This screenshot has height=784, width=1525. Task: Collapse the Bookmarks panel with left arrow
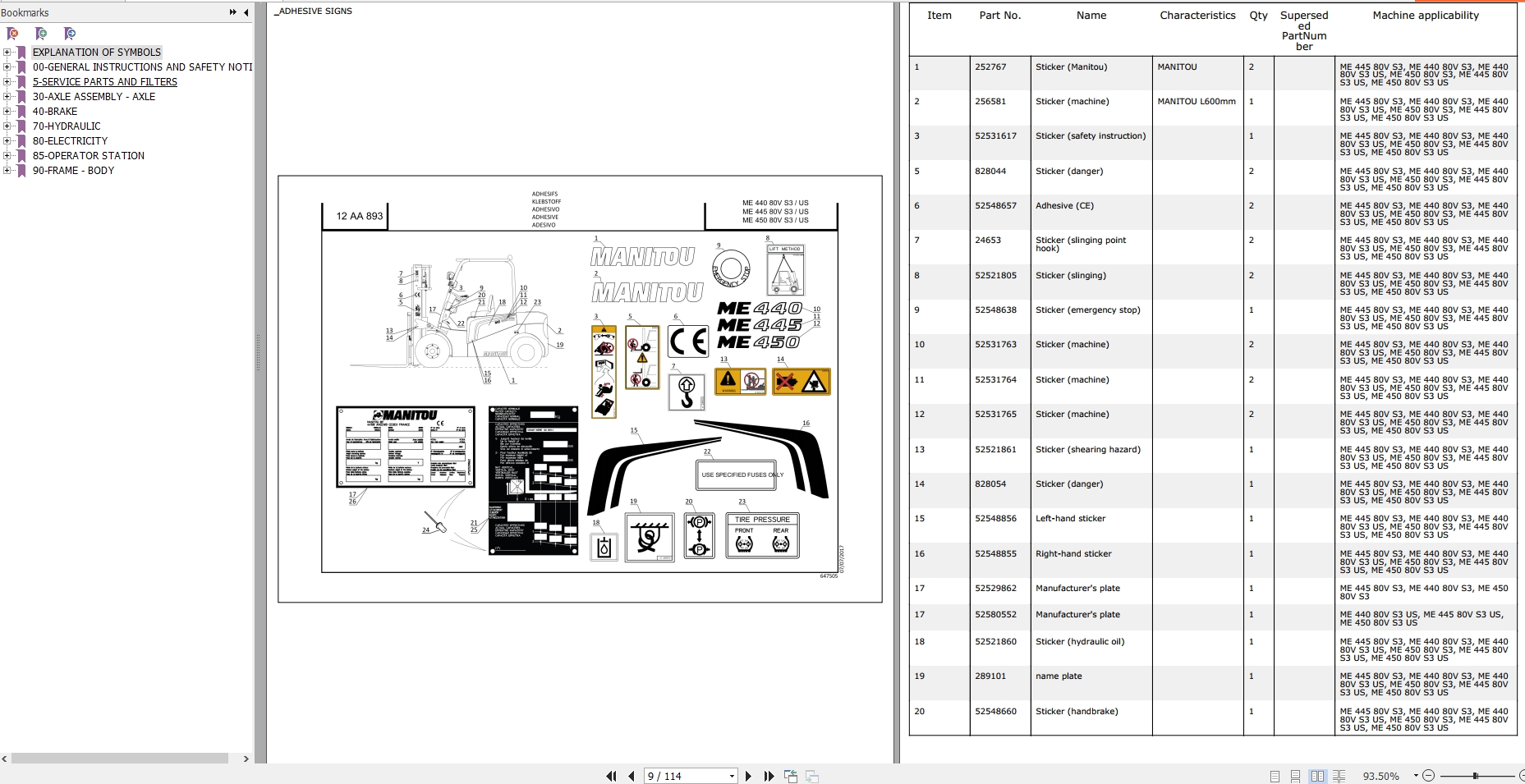coord(246,12)
